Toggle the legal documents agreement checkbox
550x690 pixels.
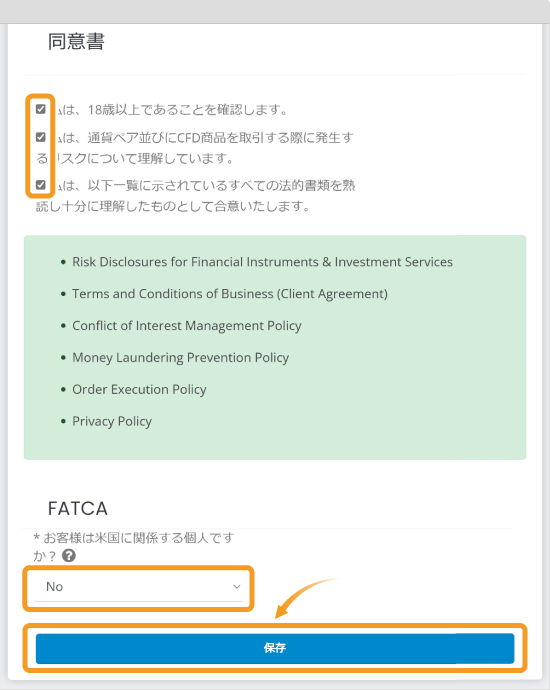41,185
